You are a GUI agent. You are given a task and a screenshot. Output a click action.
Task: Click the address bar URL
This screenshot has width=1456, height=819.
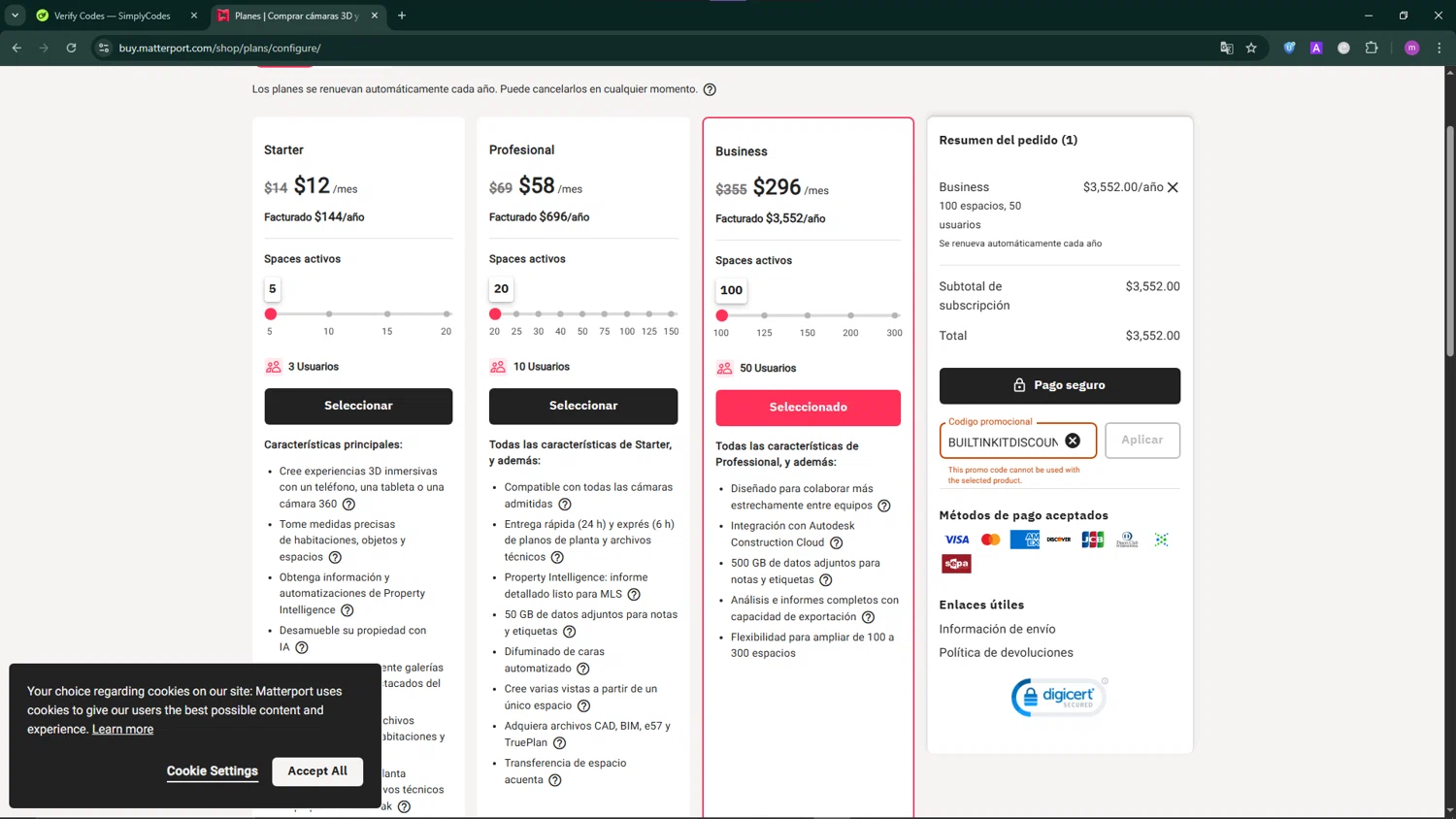220,48
